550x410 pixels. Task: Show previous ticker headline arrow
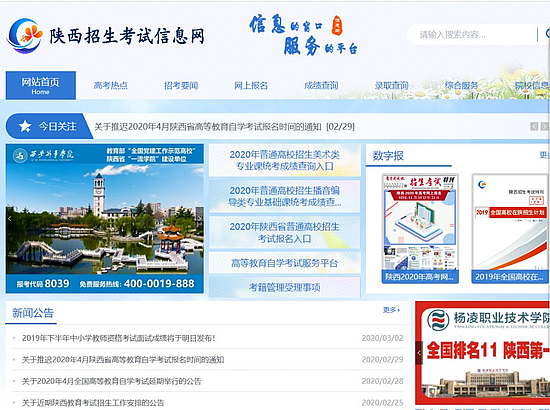pyautogui.click(x=534, y=126)
